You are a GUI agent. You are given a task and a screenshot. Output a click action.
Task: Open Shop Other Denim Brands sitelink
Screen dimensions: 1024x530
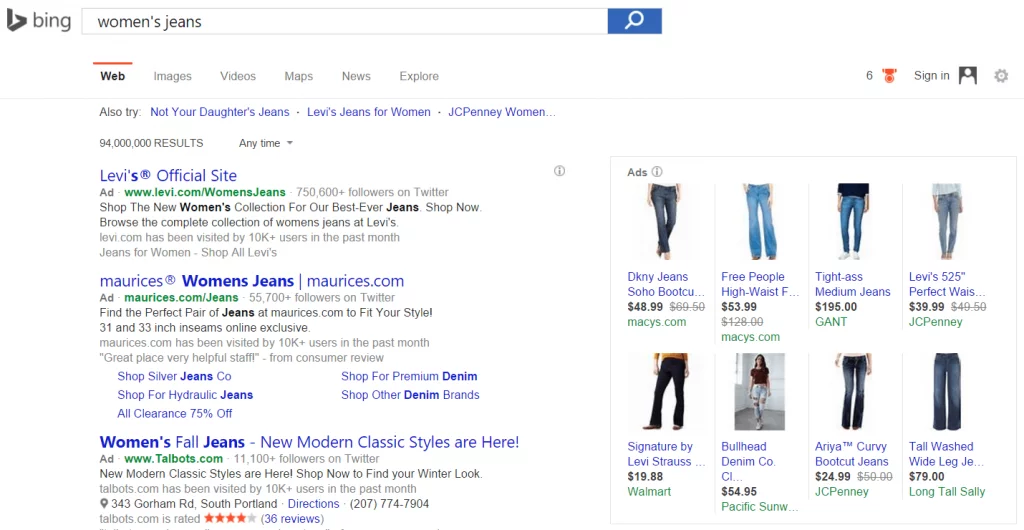coord(410,395)
